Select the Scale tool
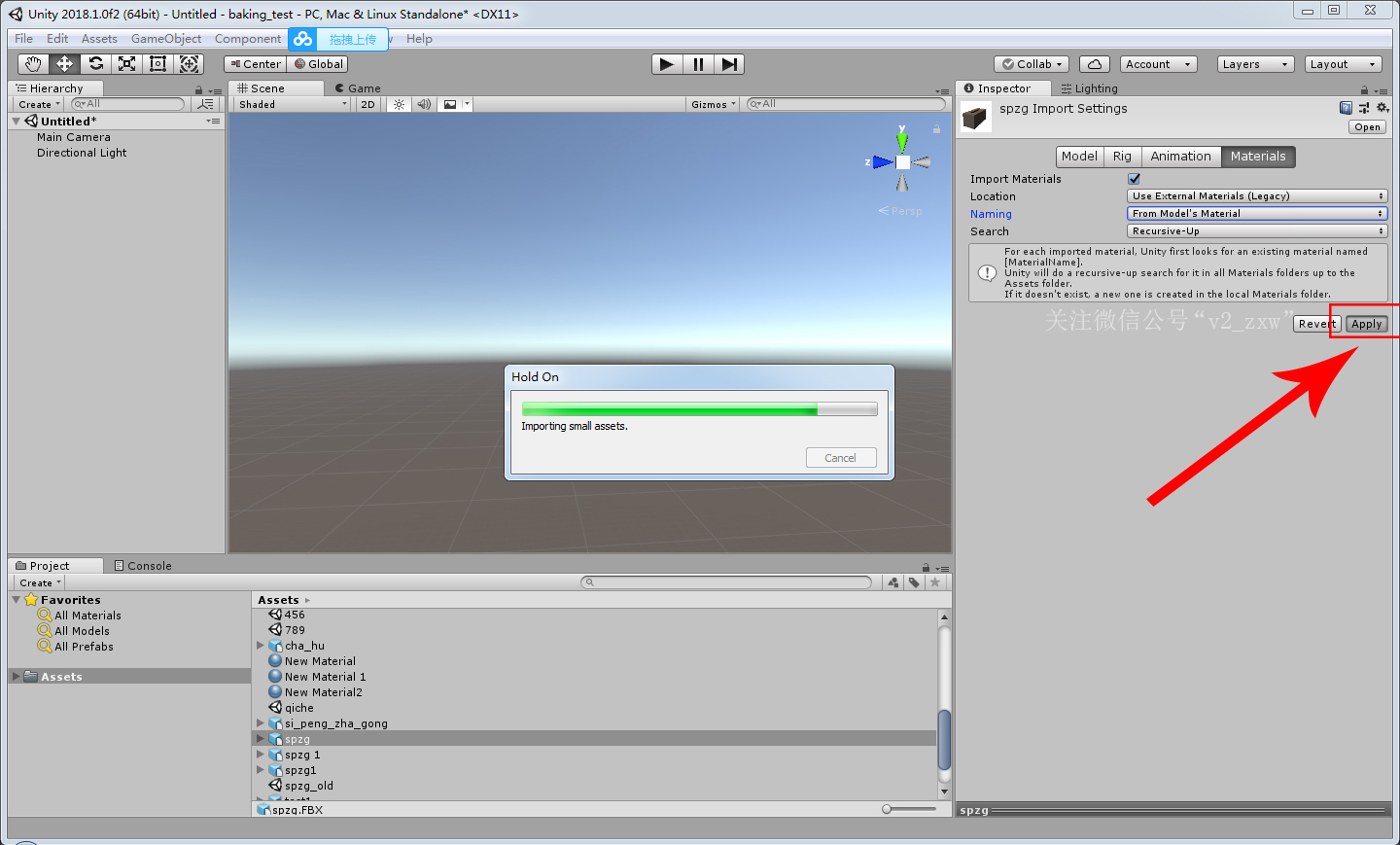Image resolution: width=1400 pixels, height=845 pixels. pos(126,64)
